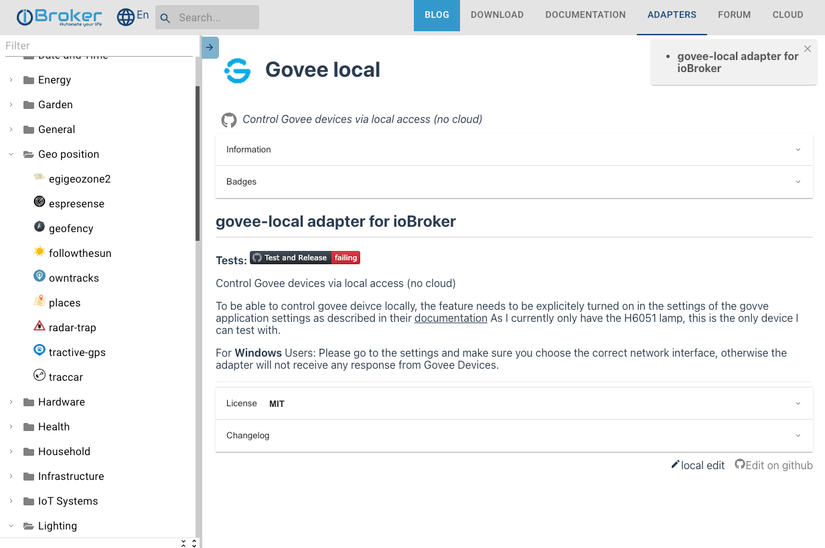The image size is (825, 548).
Task: Go to the DOWNLOAD page
Action: (497, 15)
